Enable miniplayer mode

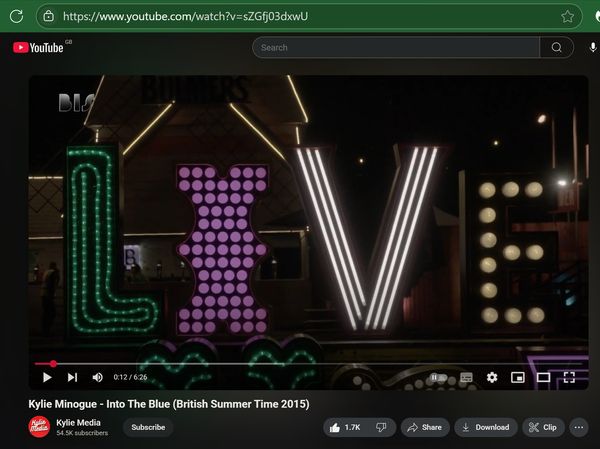(x=518, y=377)
